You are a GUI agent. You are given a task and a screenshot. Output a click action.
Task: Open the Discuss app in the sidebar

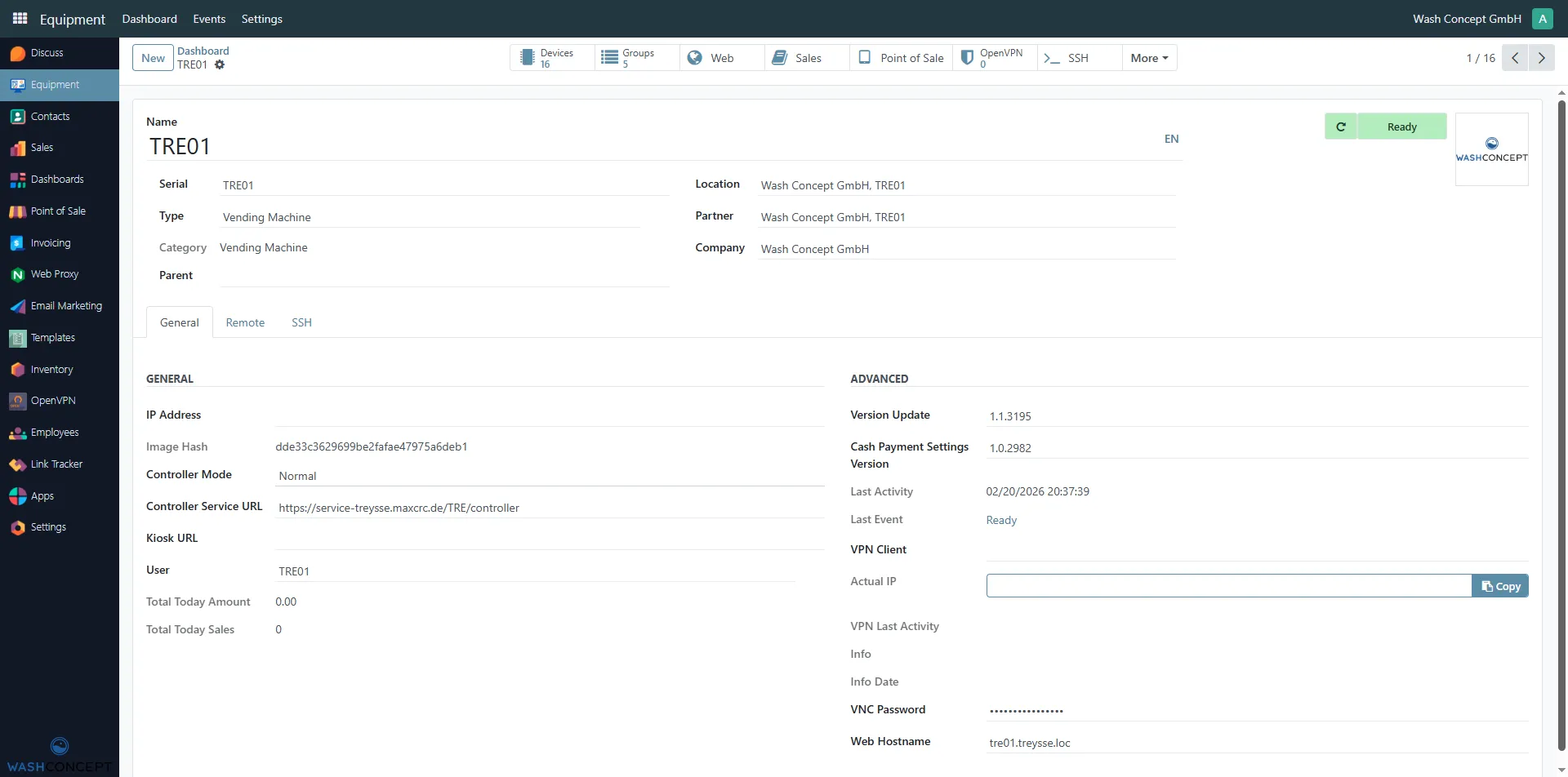(x=38, y=52)
